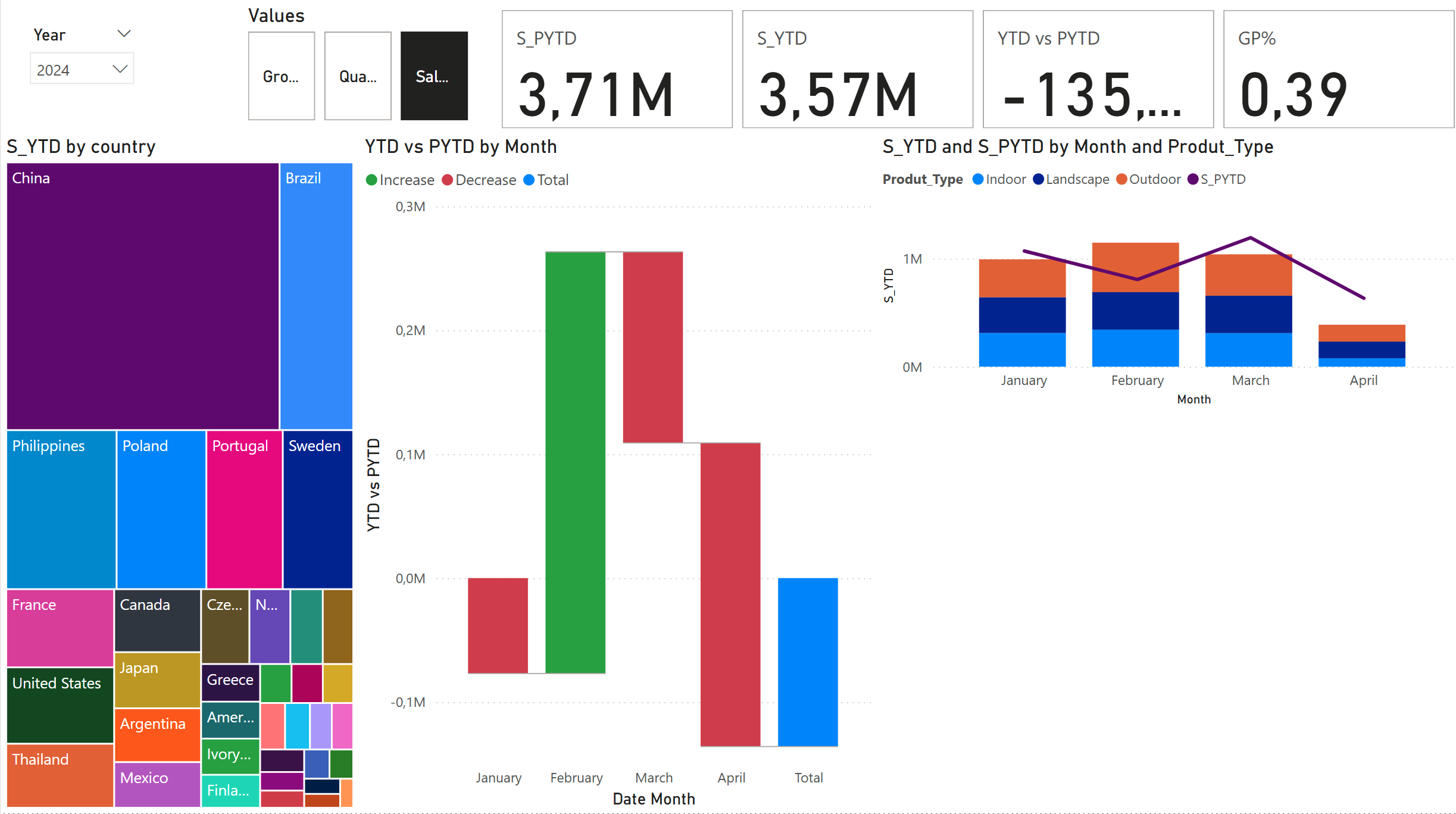The height and width of the screenshot is (814, 1456).
Task: Click the blue Total waterfall bar
Action: click(807, 662)
